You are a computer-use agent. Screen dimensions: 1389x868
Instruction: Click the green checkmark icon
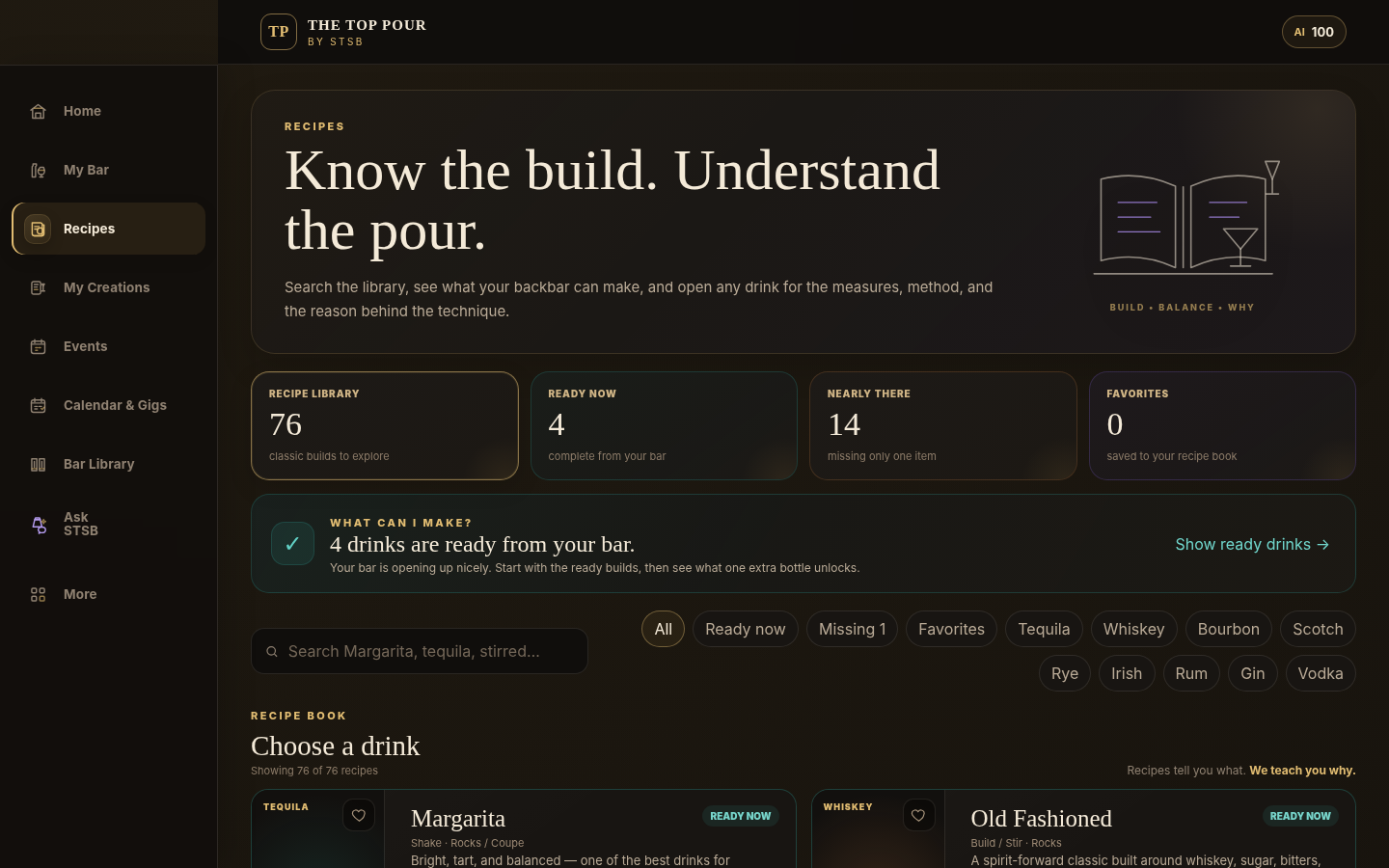click(x=292, y=543)
